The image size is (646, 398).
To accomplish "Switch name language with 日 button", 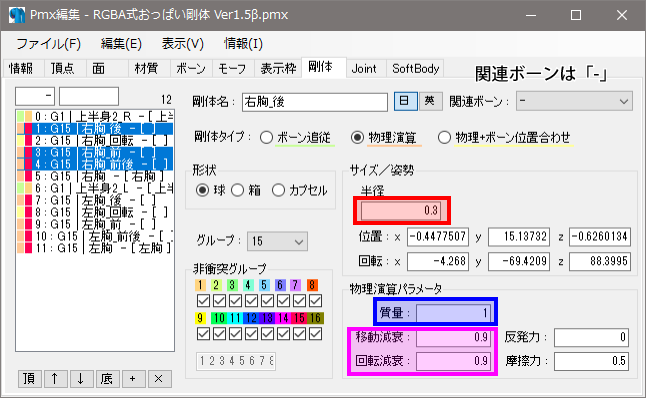I will [x=405, y=101].
